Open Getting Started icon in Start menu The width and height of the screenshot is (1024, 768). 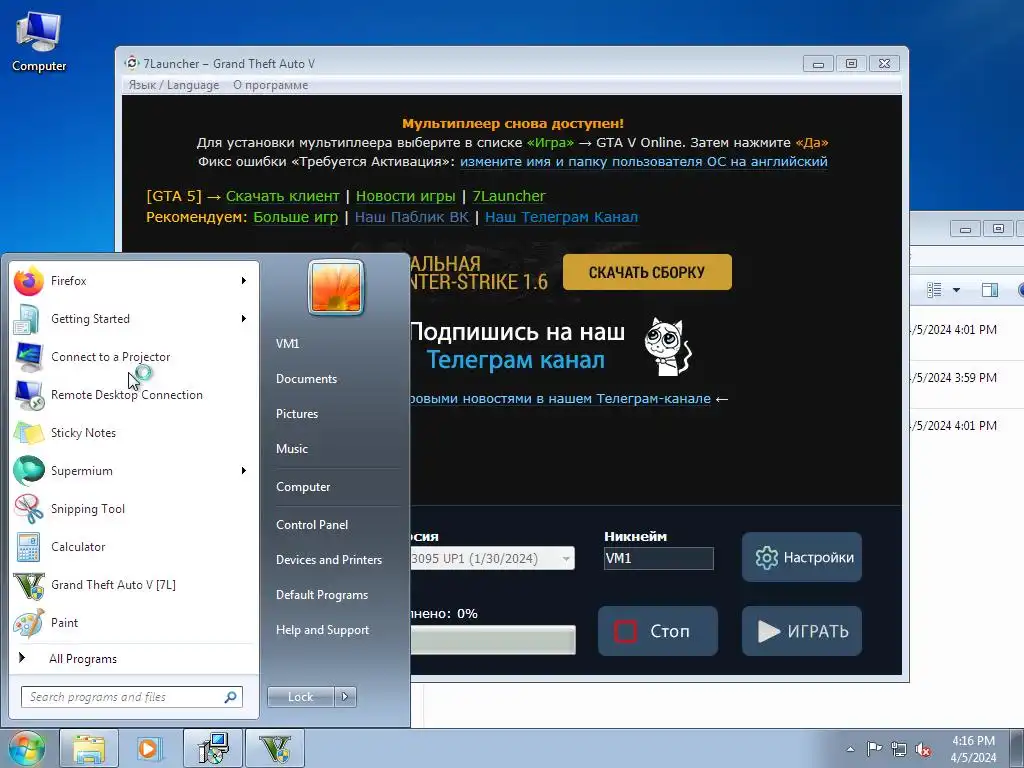28,319
